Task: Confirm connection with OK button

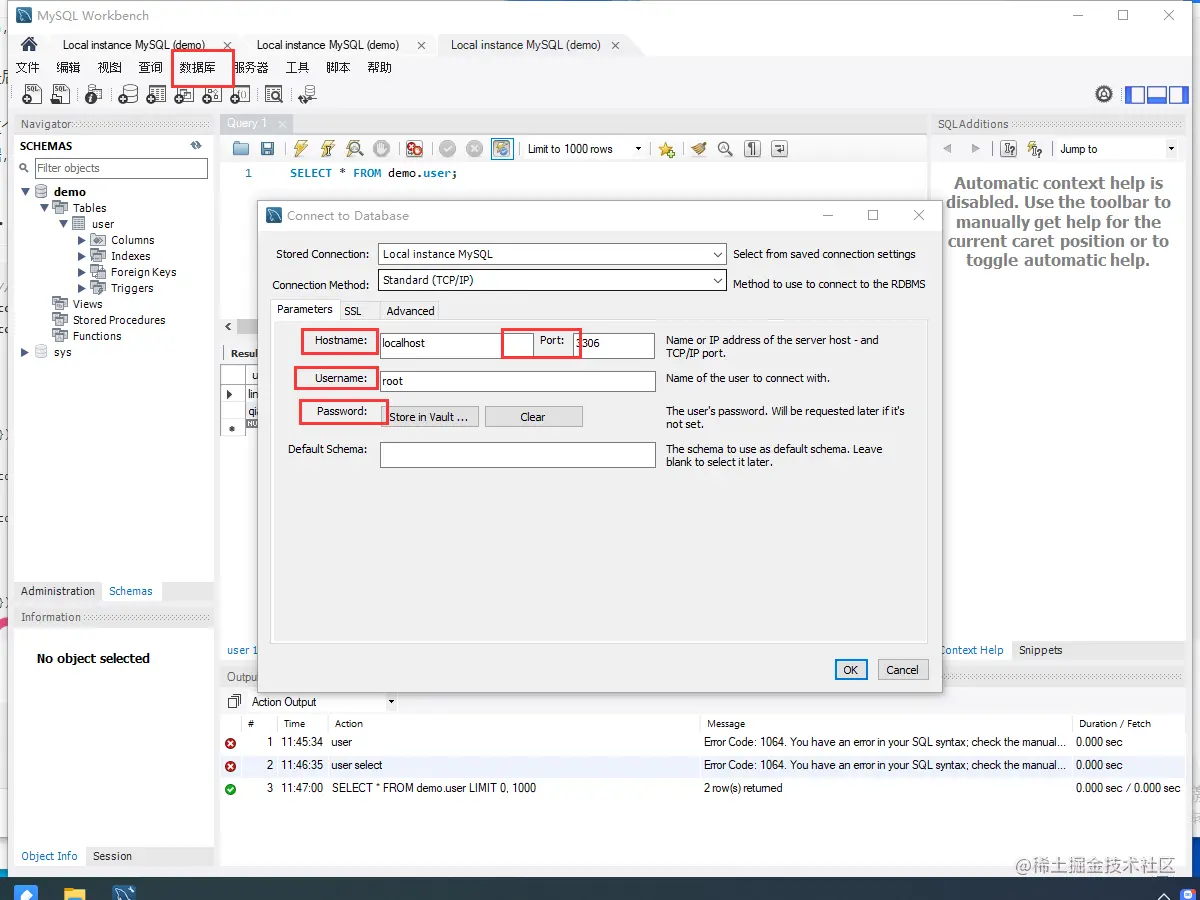Action: pyautogui.click(x=850, y=670)
